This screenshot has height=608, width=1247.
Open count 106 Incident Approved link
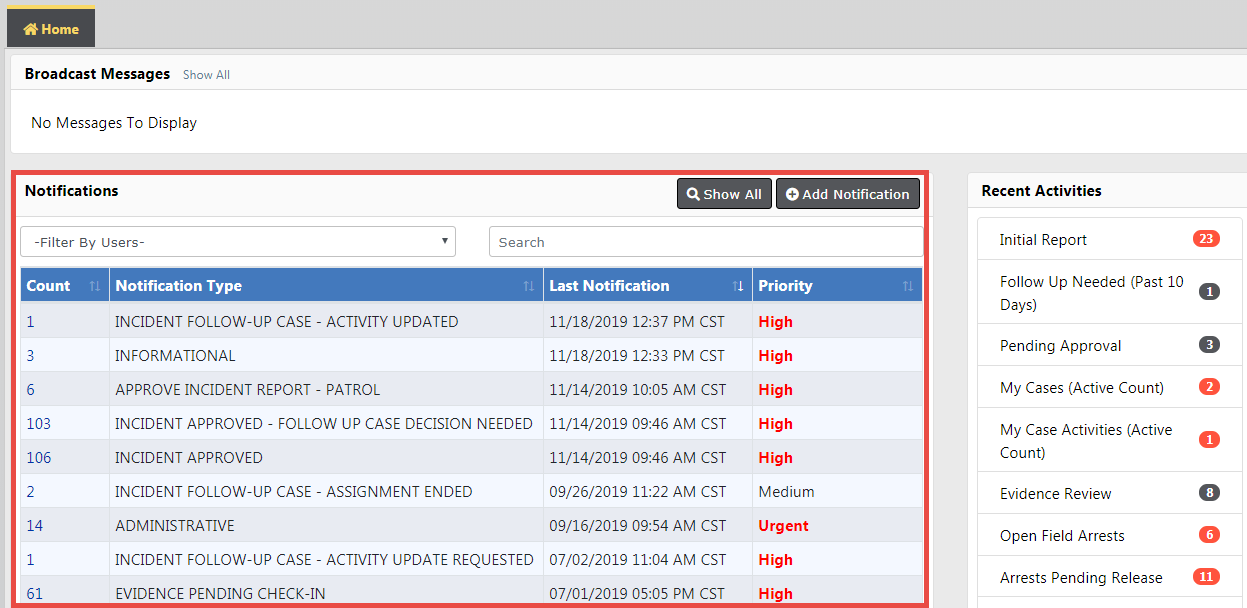click(x=39, y=458)
